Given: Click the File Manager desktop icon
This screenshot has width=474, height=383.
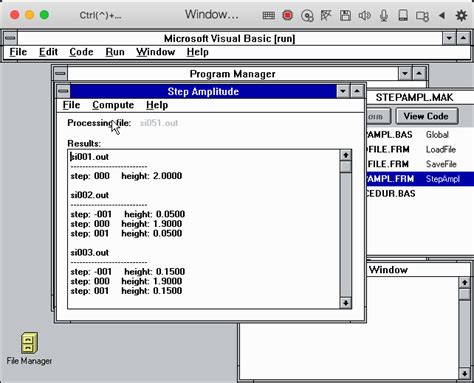Looking at the screenshot, I should (29, 348).
